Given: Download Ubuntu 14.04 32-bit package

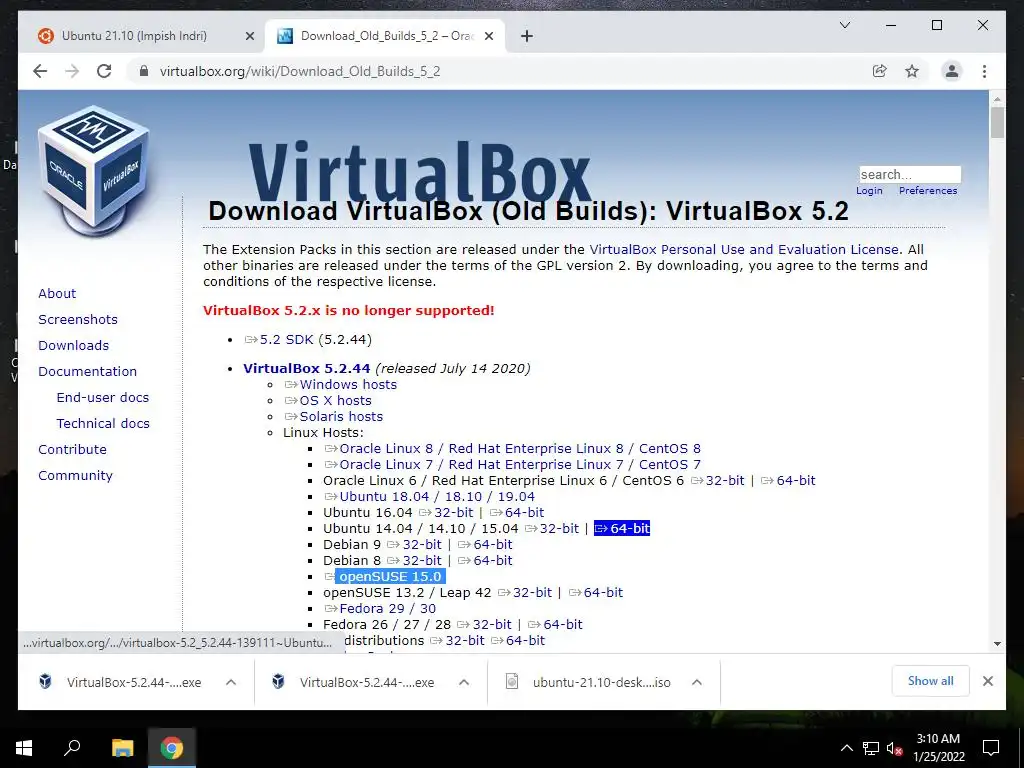Looking at the screenshot, I should click(552, 528).
